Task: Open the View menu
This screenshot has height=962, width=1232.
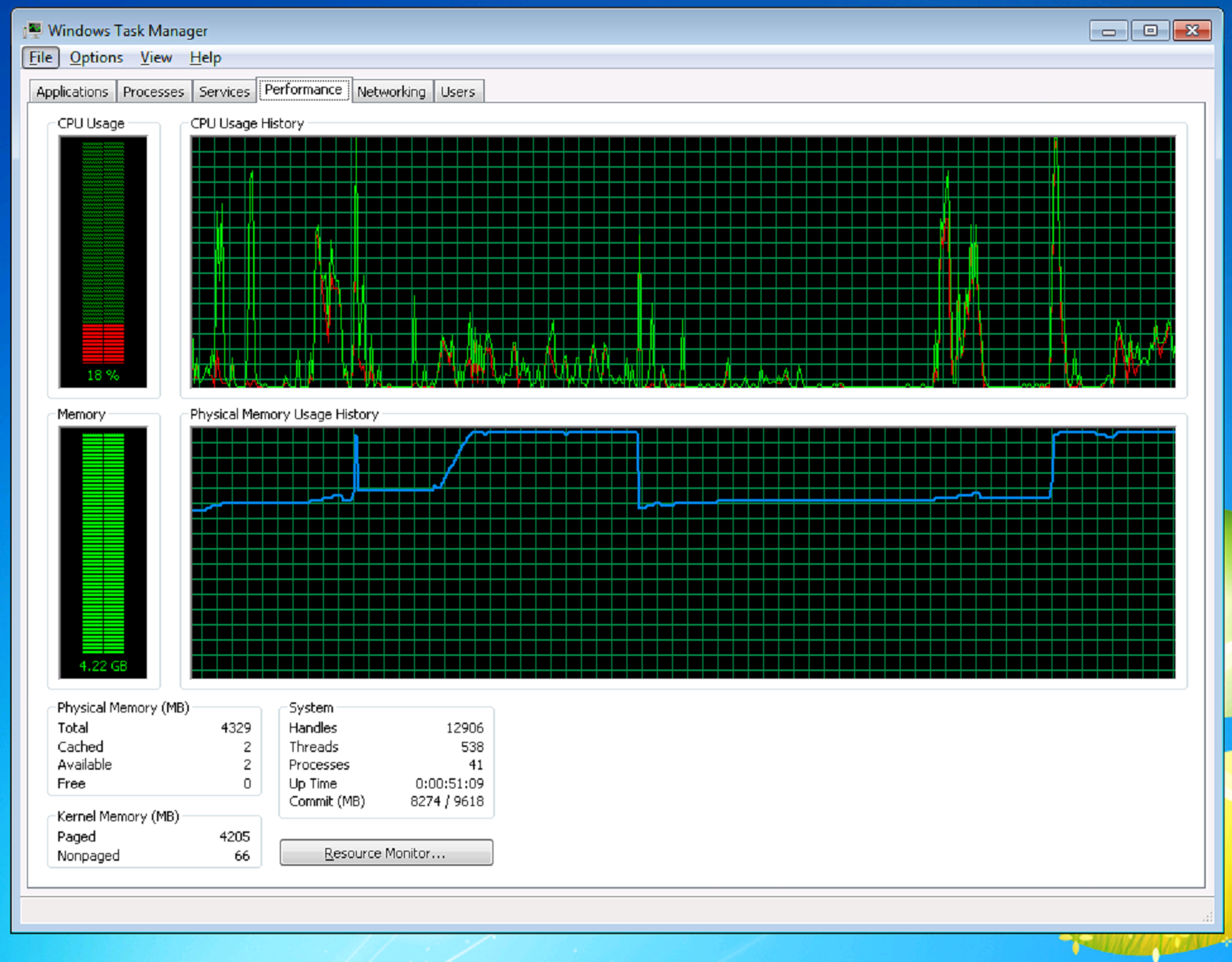Action: (155, 56)
